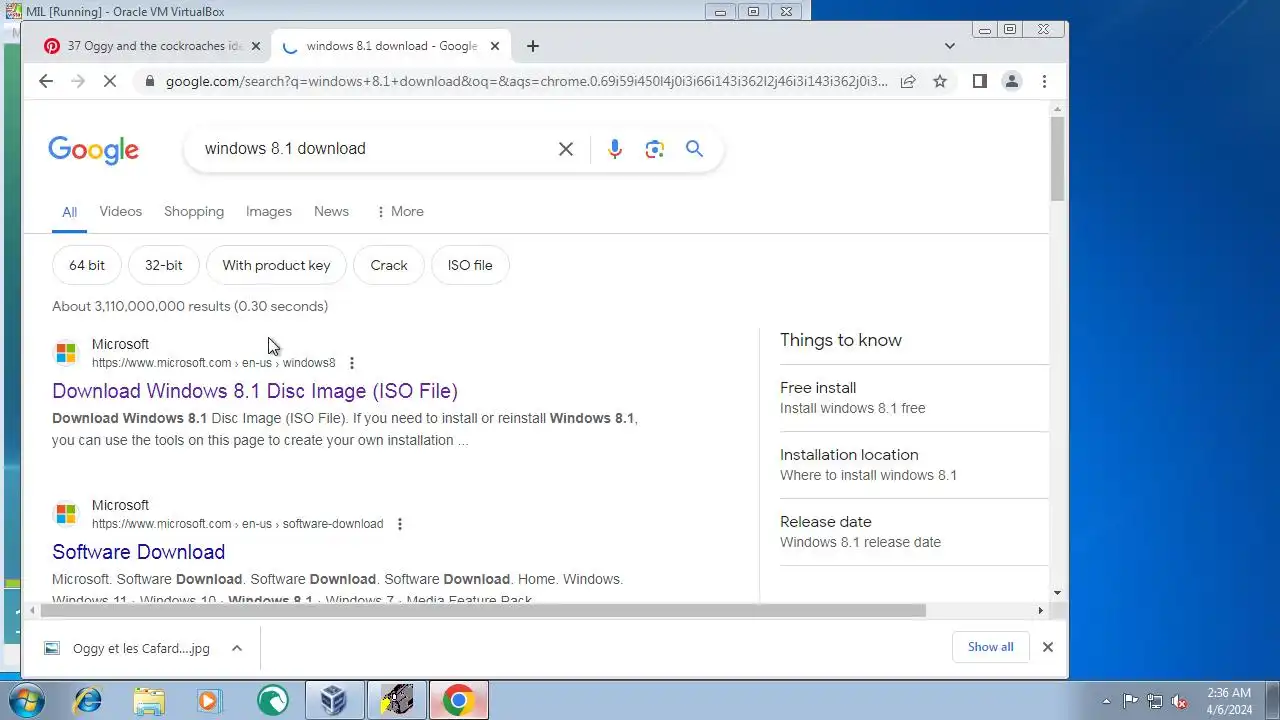Click the magnifier search icon

pos(695,149)
